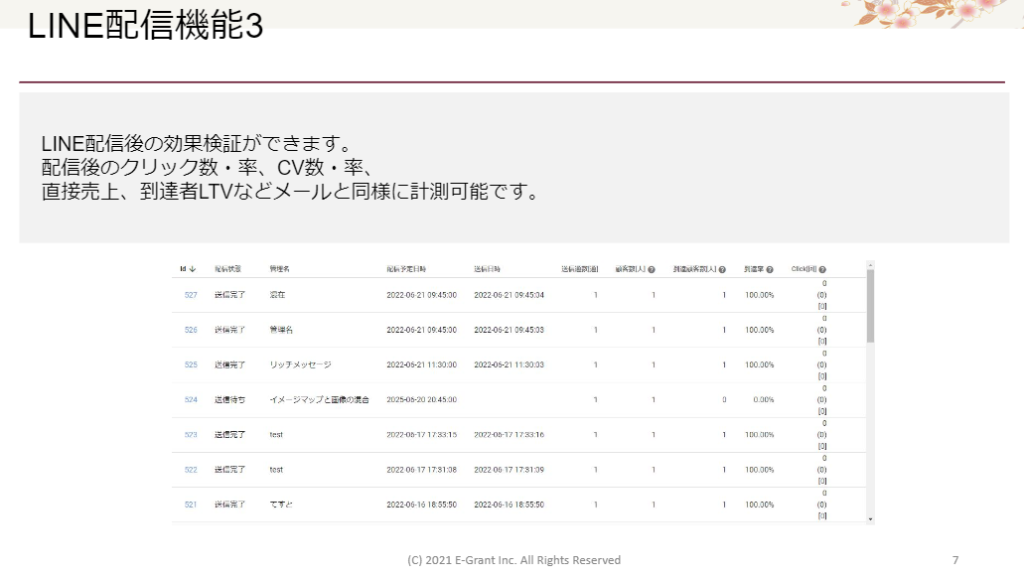Click the 配信予定日時 column header
The image size is (1024, 580).
(407, 269)
